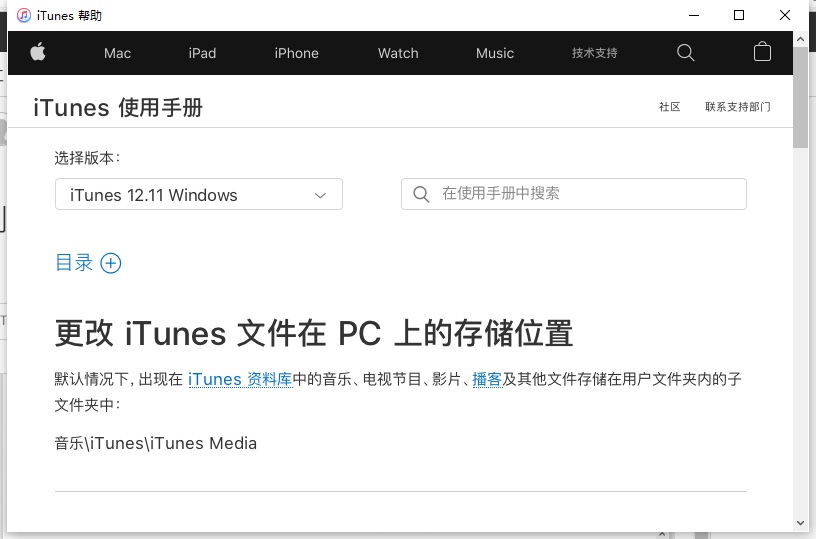This screenshot has width=816, height=539.
Task: Open the iPhone menu item
Action: point(296,53)
